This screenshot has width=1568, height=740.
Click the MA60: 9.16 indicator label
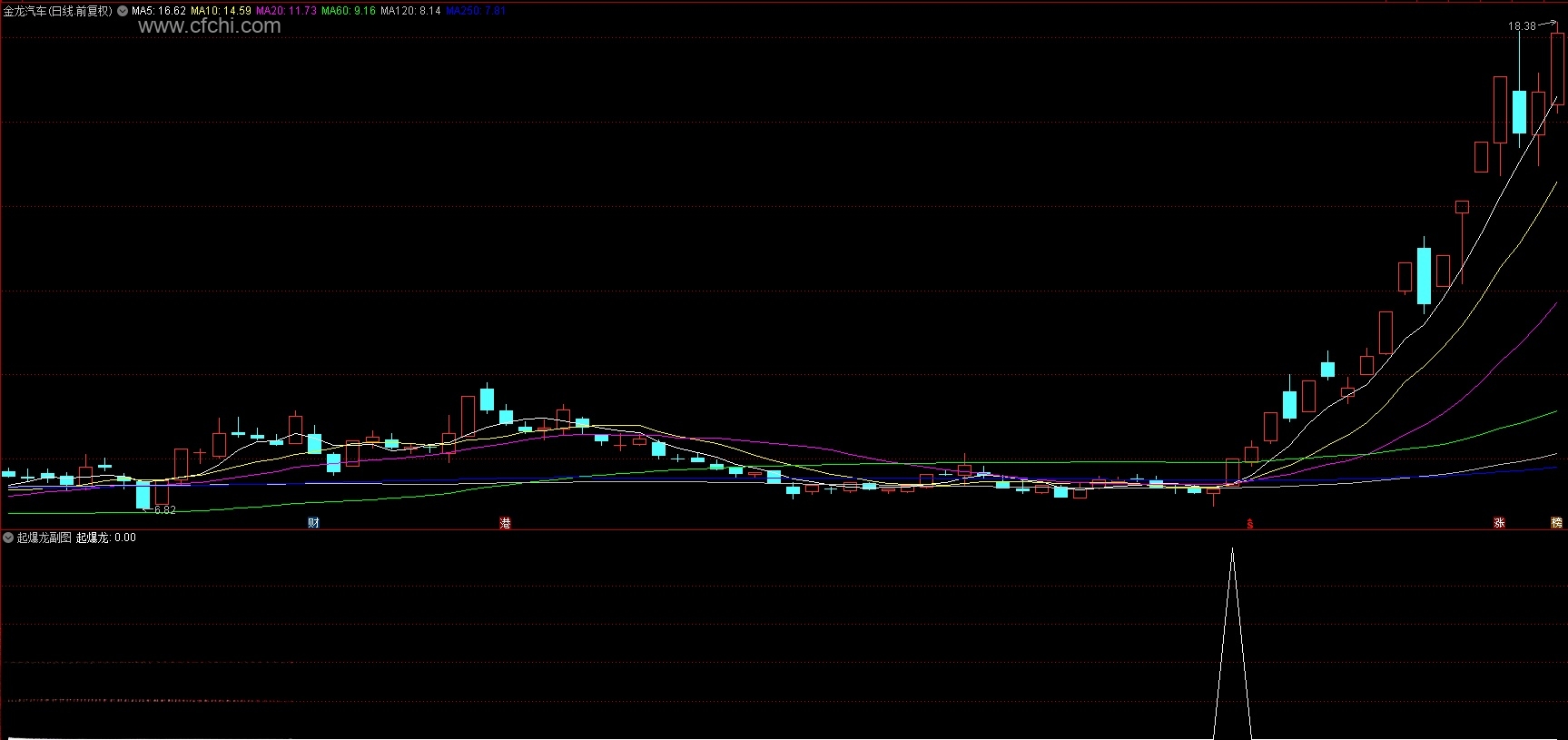[349, 11]
